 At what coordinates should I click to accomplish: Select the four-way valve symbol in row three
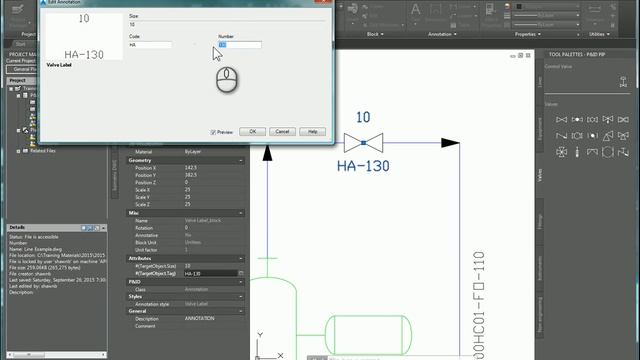[561, 152]
